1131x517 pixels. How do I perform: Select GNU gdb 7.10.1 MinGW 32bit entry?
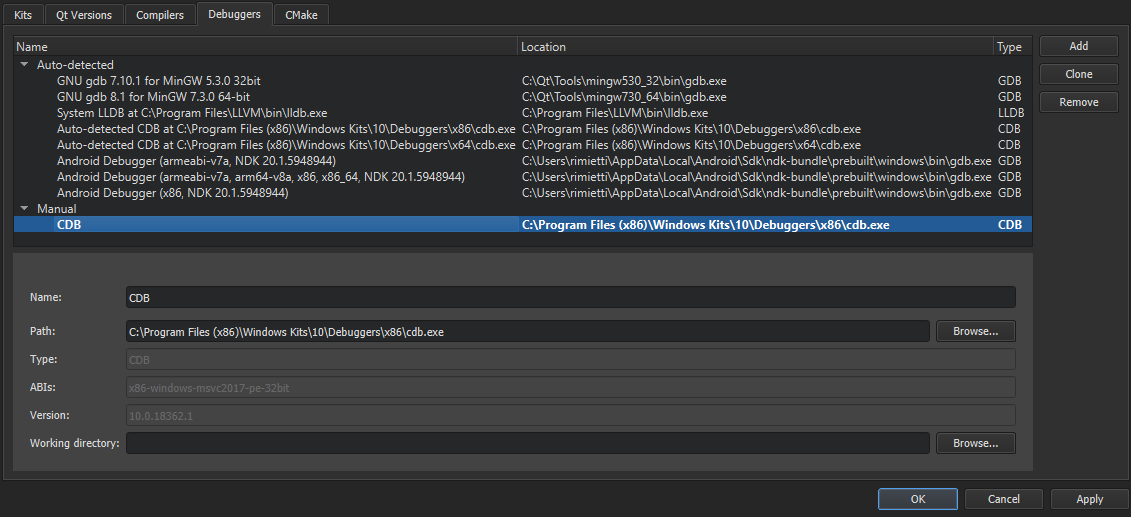[x=159, y=81]
